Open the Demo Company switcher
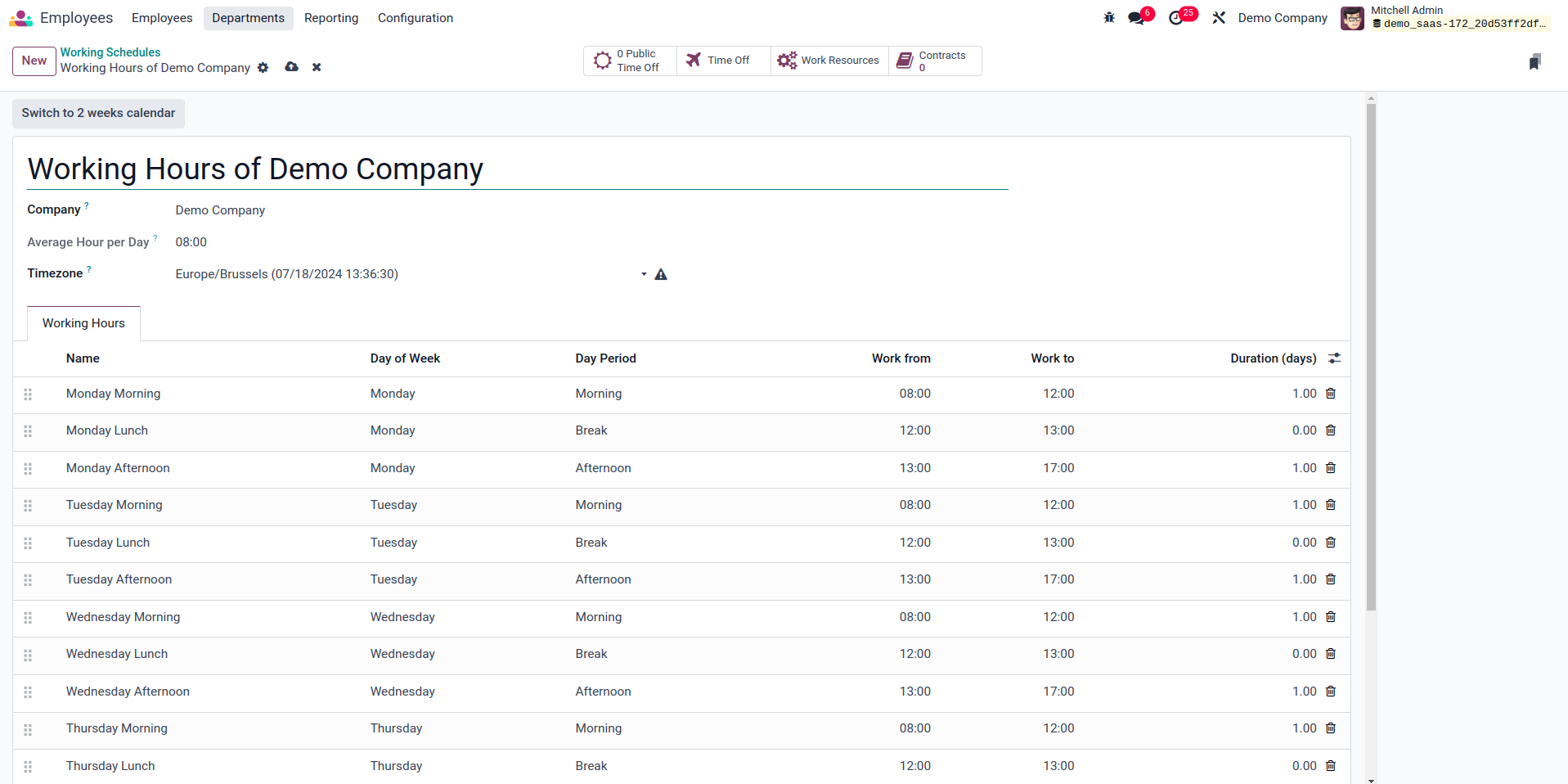Viewport: 1568px width, 784px height. (x=1283, y=18)
